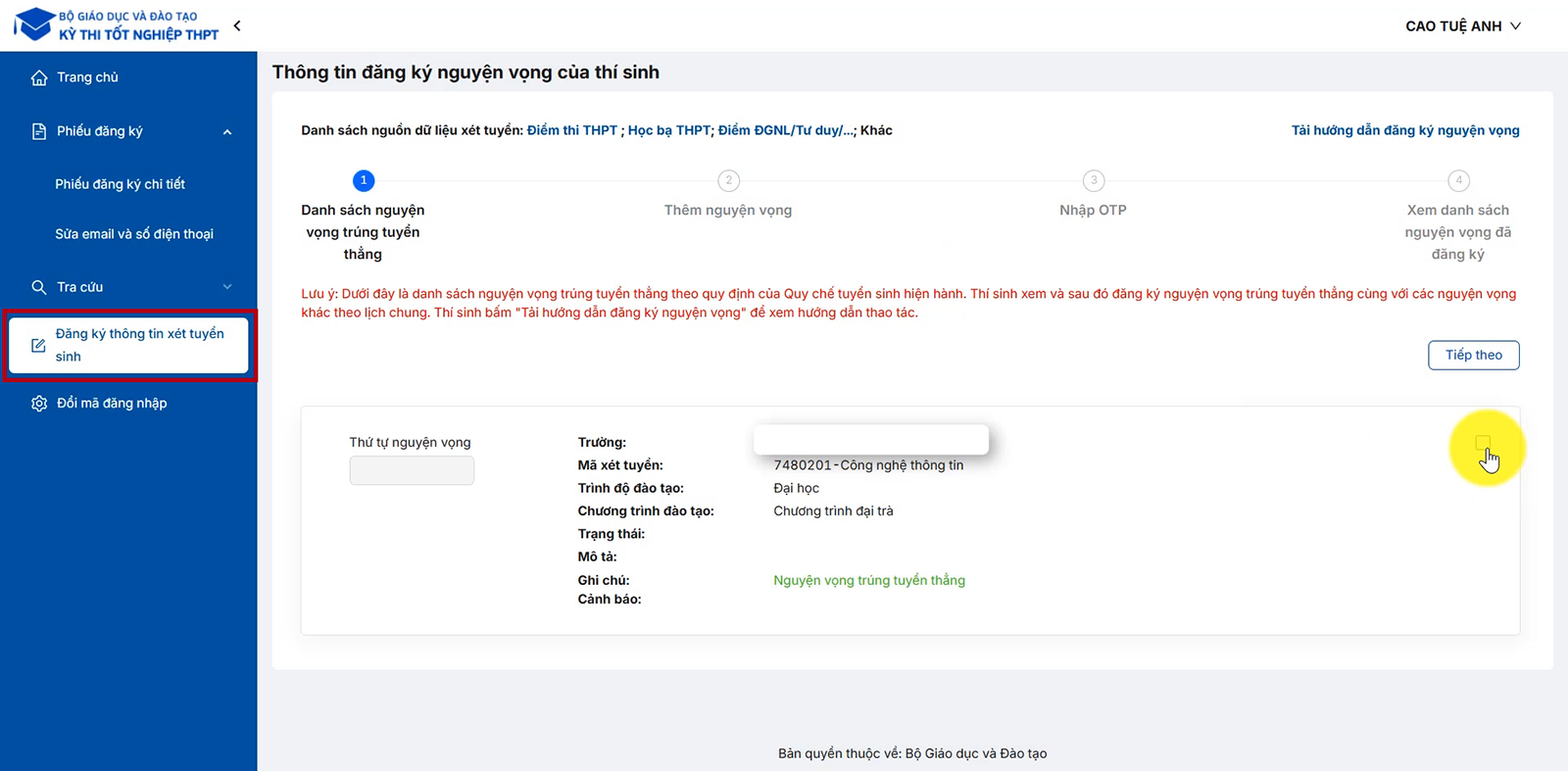Collapse the Phiếu đăng ký submenu arrow

point(227,132)
